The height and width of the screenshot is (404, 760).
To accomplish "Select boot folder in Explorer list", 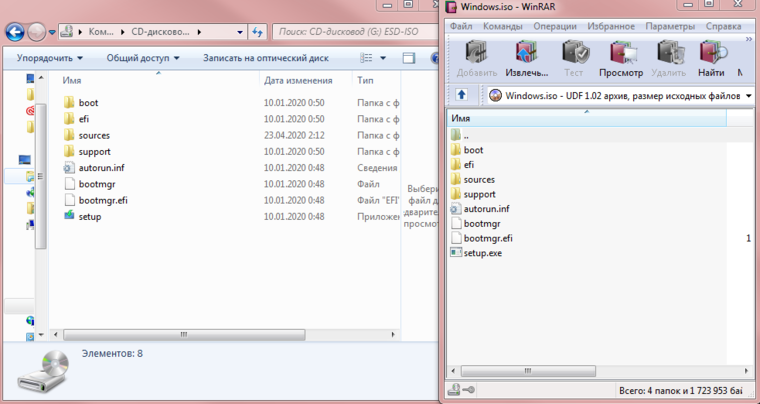I will coord(88,103).
